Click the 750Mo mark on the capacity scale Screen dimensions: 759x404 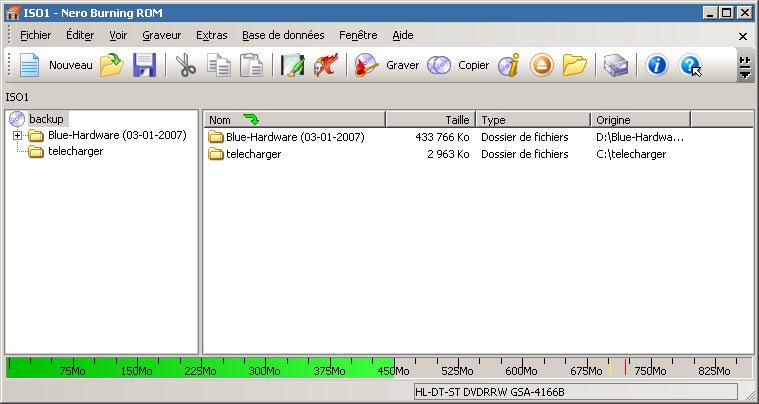pyautogui.click(x=650, y=371)
